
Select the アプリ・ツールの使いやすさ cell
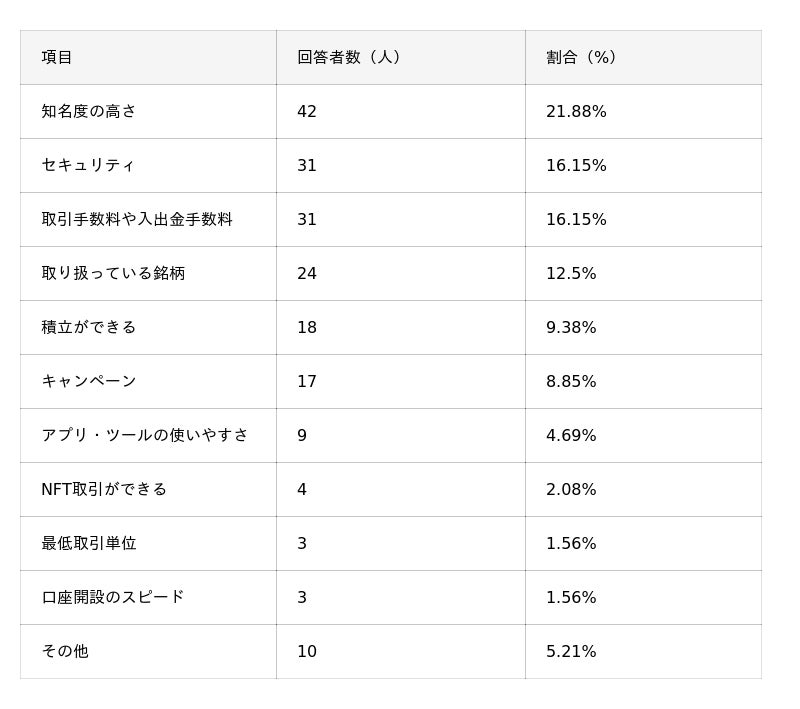145,435
